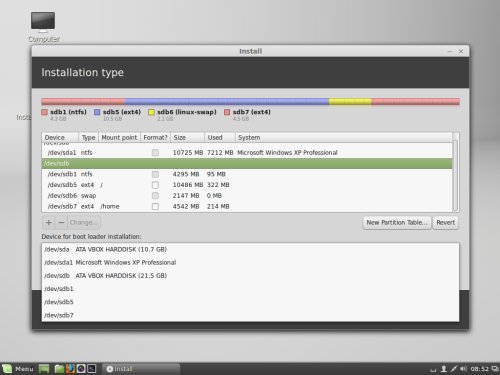
Task: Click the Format? column header
Action: 155,137
